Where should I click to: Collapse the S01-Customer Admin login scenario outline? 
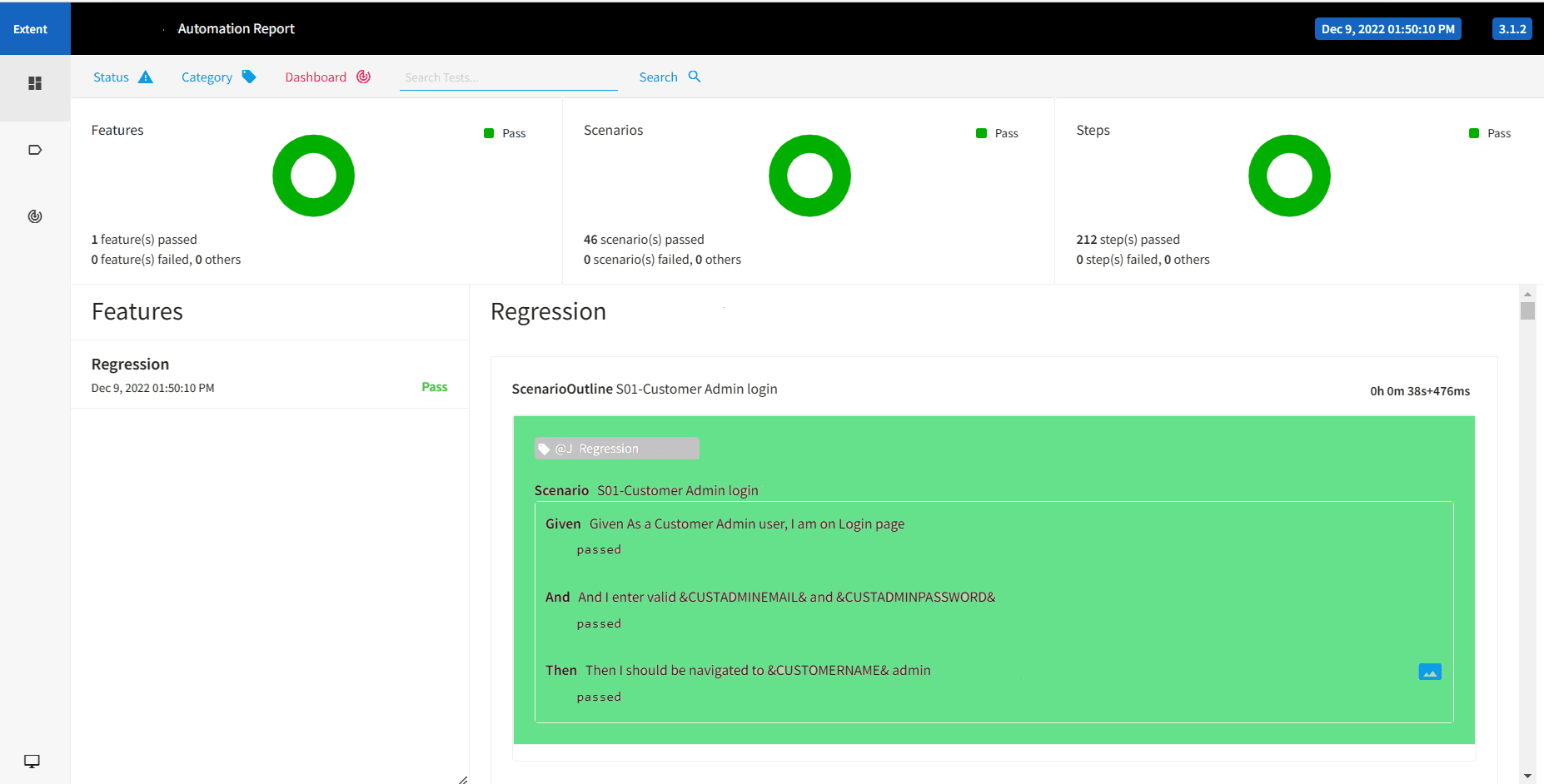pyautogui.click(x=644, y=390)
